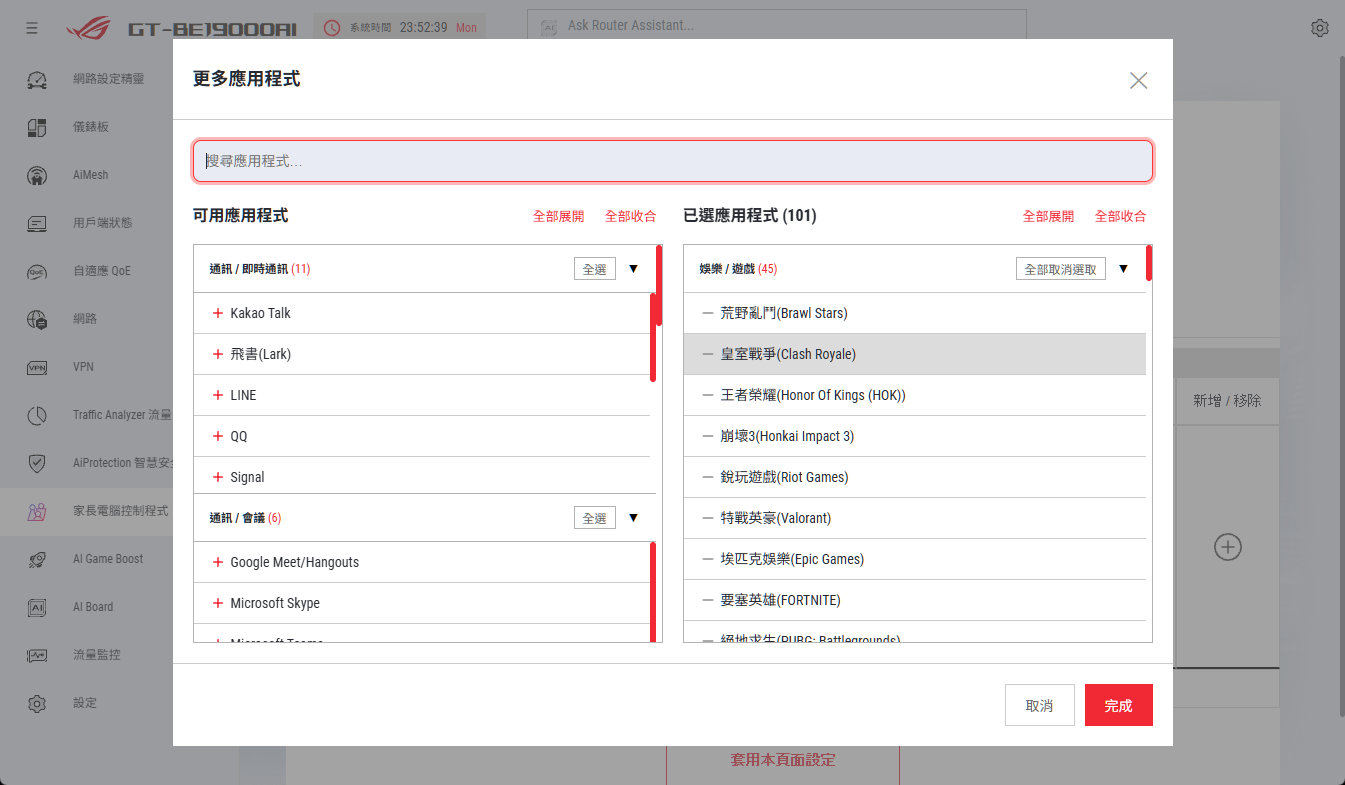Focus the 搜尋應用程式 search field
Screen dimensions: 1345x785
(673, 161)
